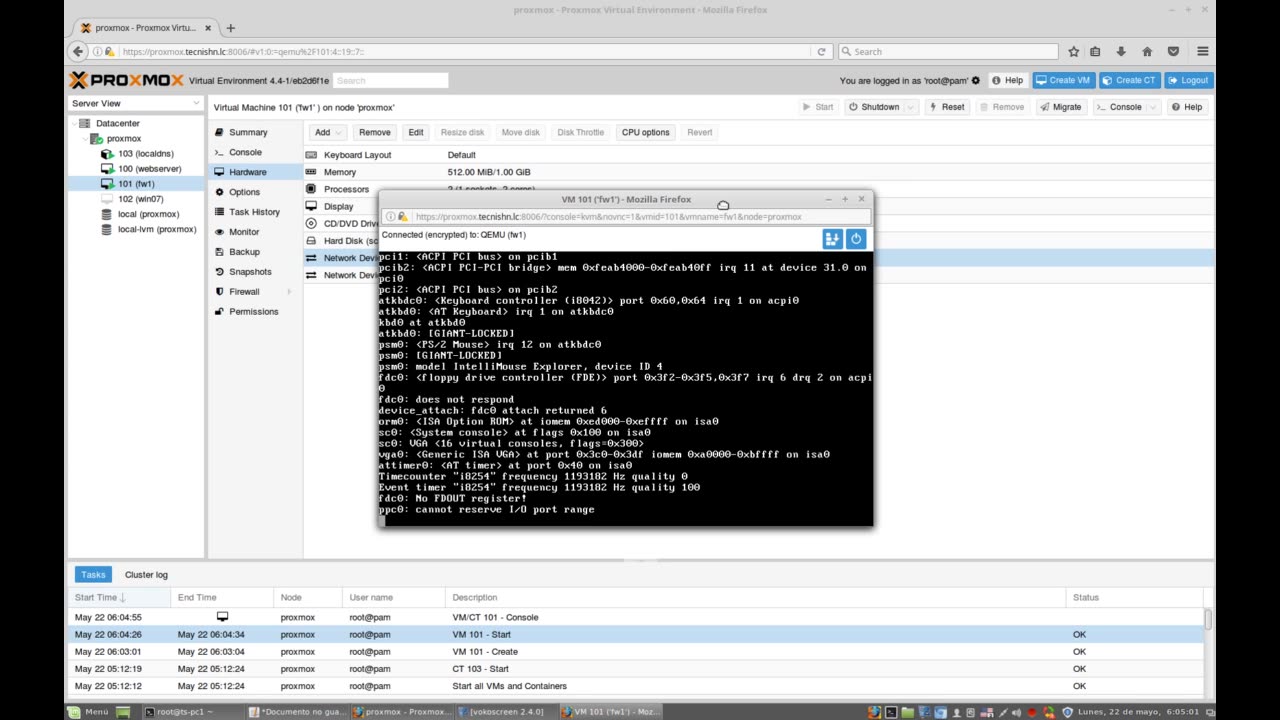Select 103 (localdns) container in tree
The image size is (1280, 720).
coord(145,154)
